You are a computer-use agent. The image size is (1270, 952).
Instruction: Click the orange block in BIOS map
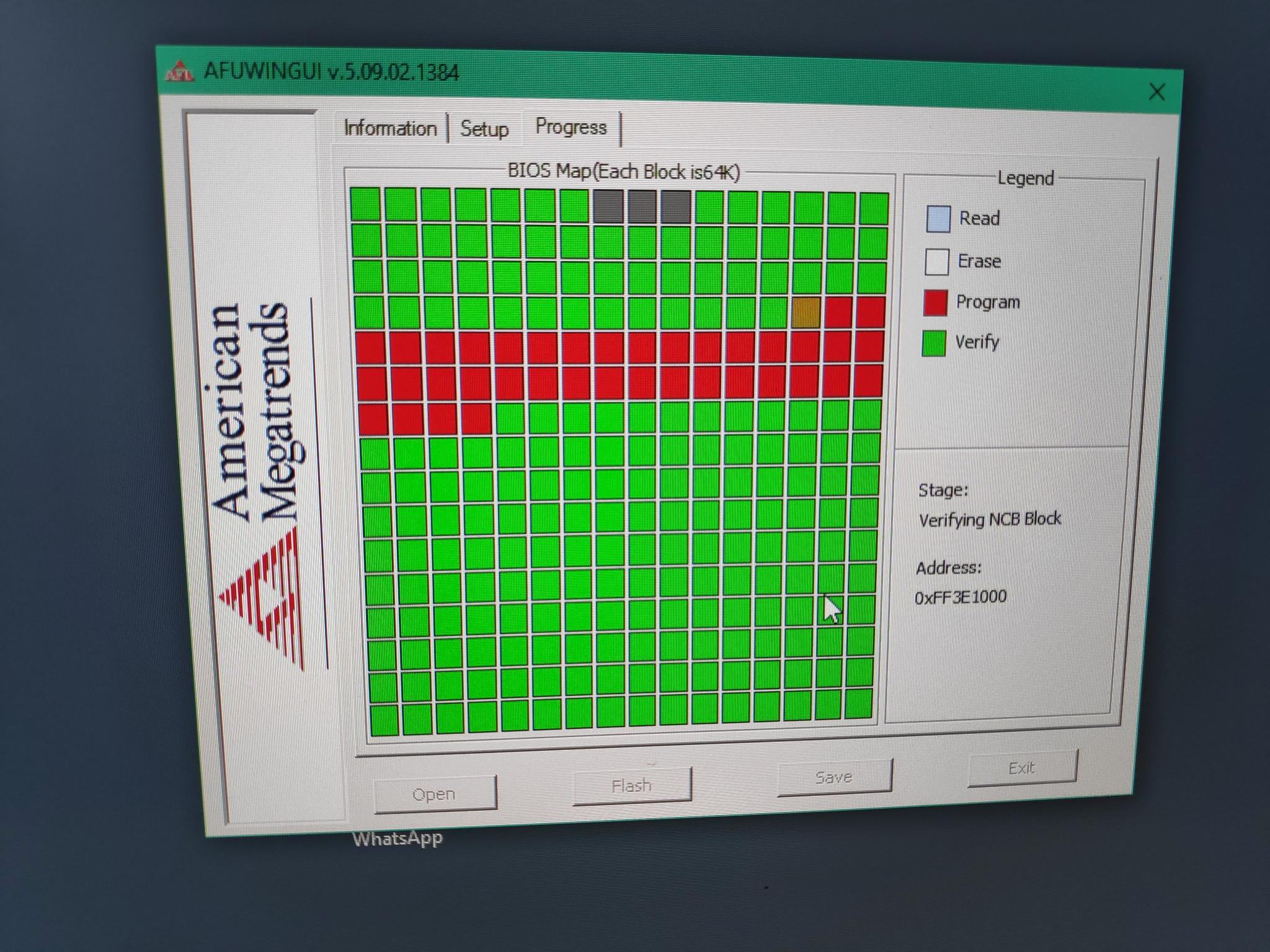coord(806,312)
